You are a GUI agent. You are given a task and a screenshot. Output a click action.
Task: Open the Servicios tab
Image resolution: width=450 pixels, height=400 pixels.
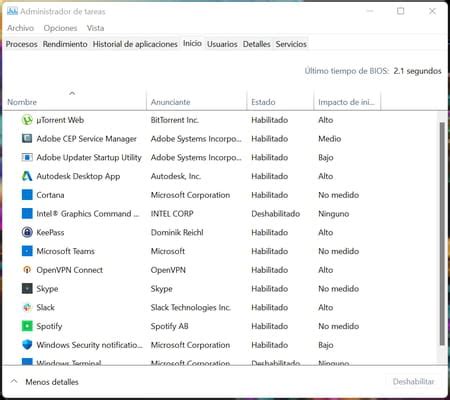click(291, 44)
